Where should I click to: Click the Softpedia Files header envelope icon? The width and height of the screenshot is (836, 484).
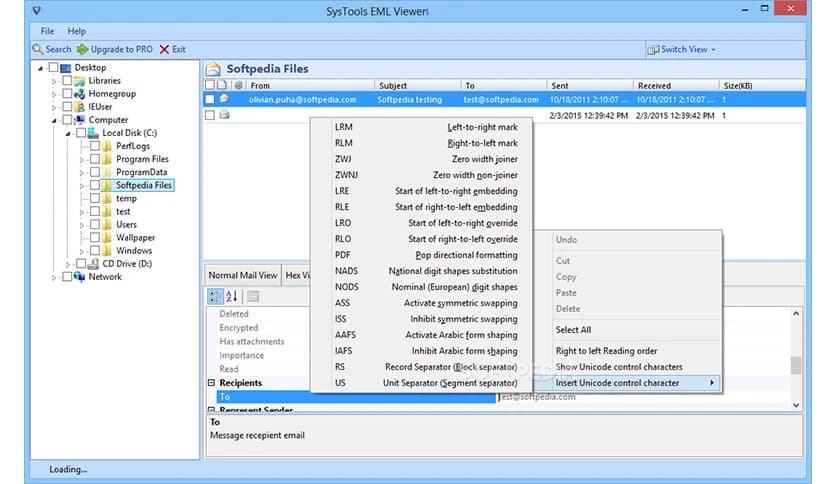tap(213, 69)
